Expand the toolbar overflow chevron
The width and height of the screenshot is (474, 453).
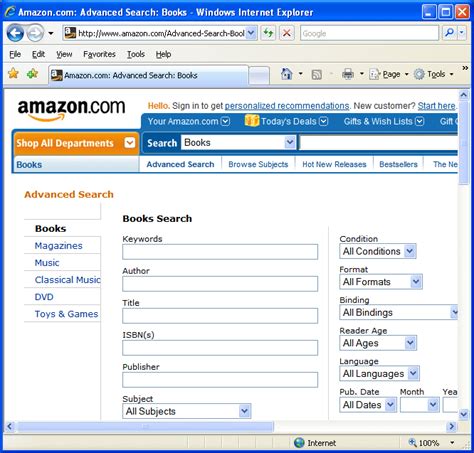click(x=465, y=68)
